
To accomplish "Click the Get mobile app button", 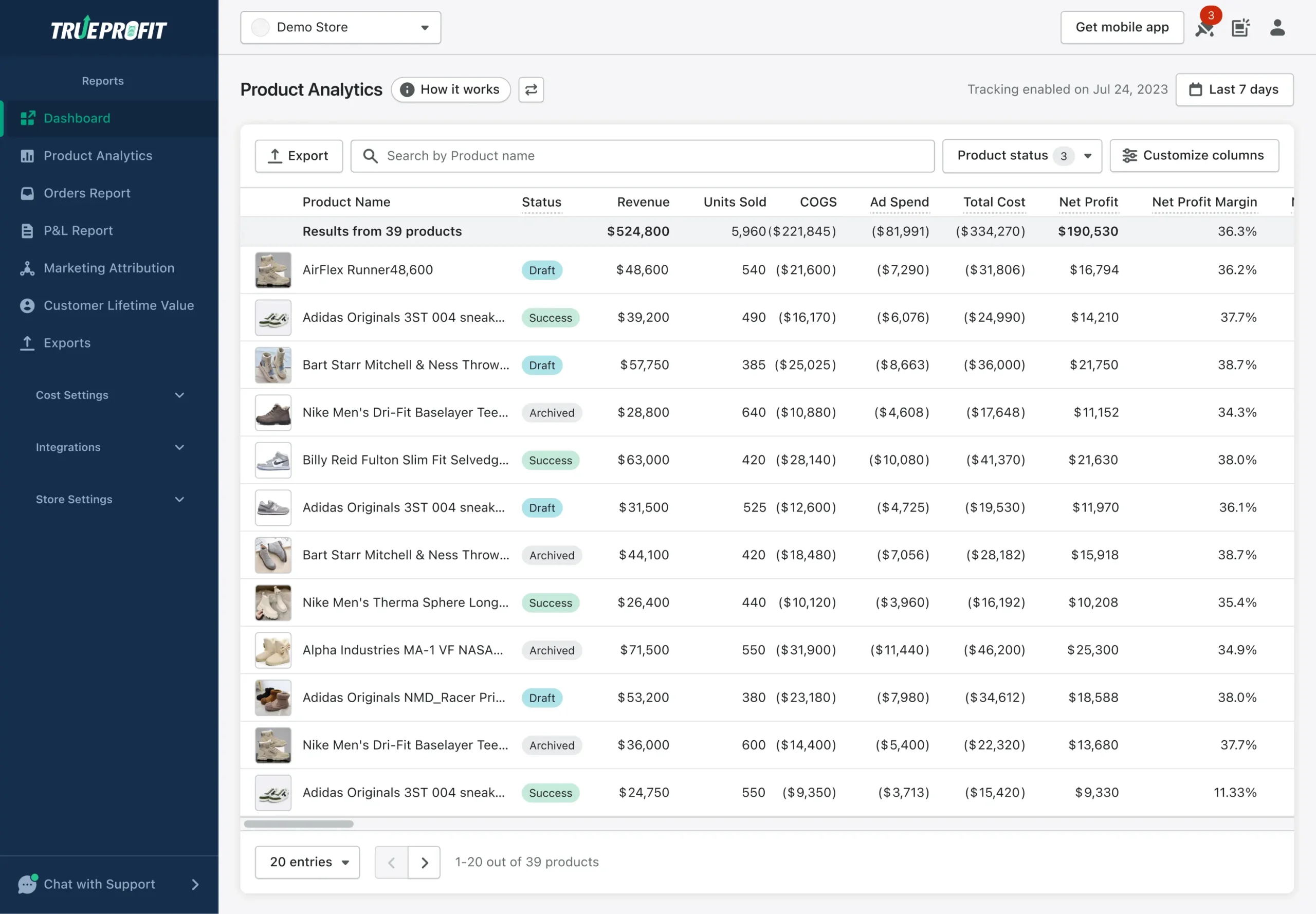I will (1122, 27).
